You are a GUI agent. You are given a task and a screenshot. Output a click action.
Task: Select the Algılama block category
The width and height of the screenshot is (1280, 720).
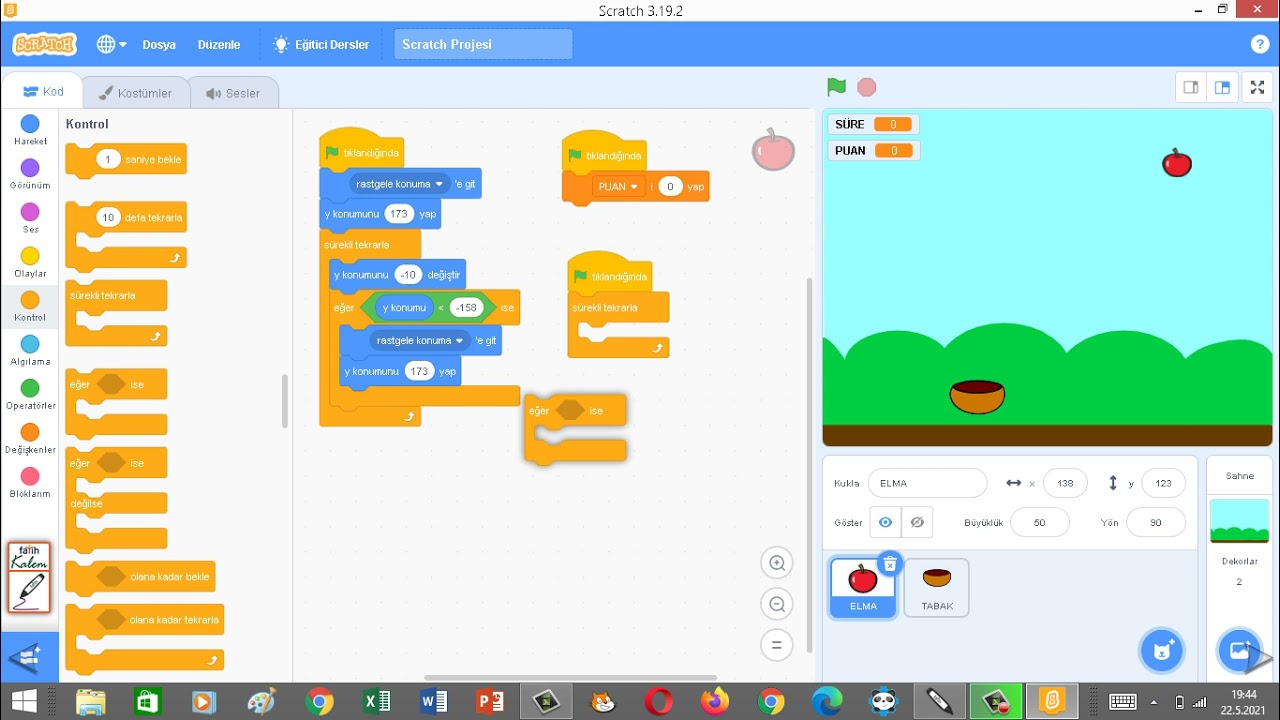(x=30, y=350)
